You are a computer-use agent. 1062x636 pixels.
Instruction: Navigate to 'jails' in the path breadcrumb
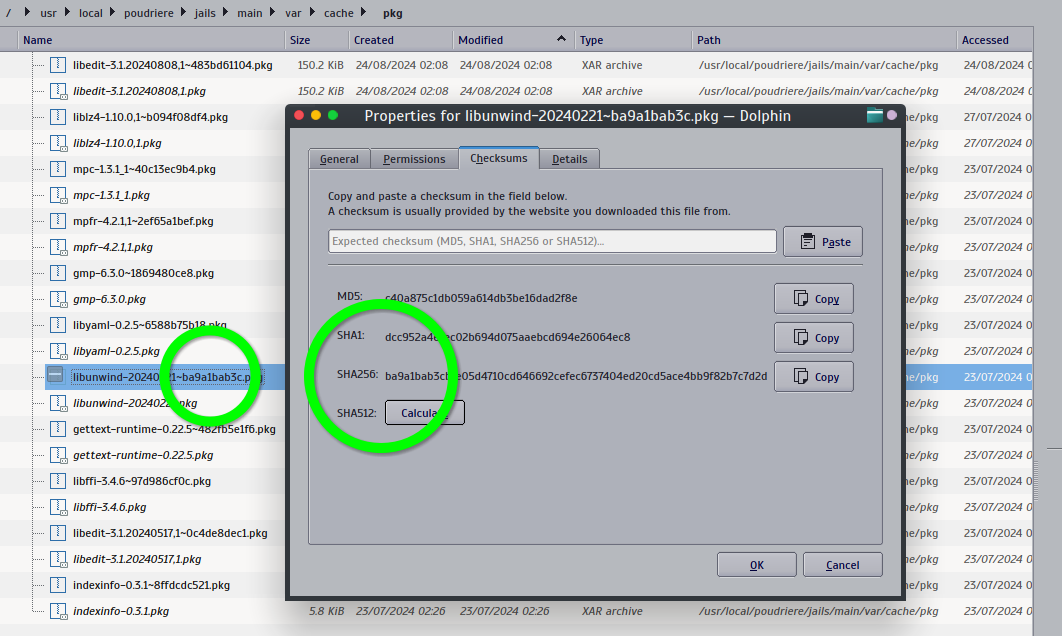coord(205,14)
